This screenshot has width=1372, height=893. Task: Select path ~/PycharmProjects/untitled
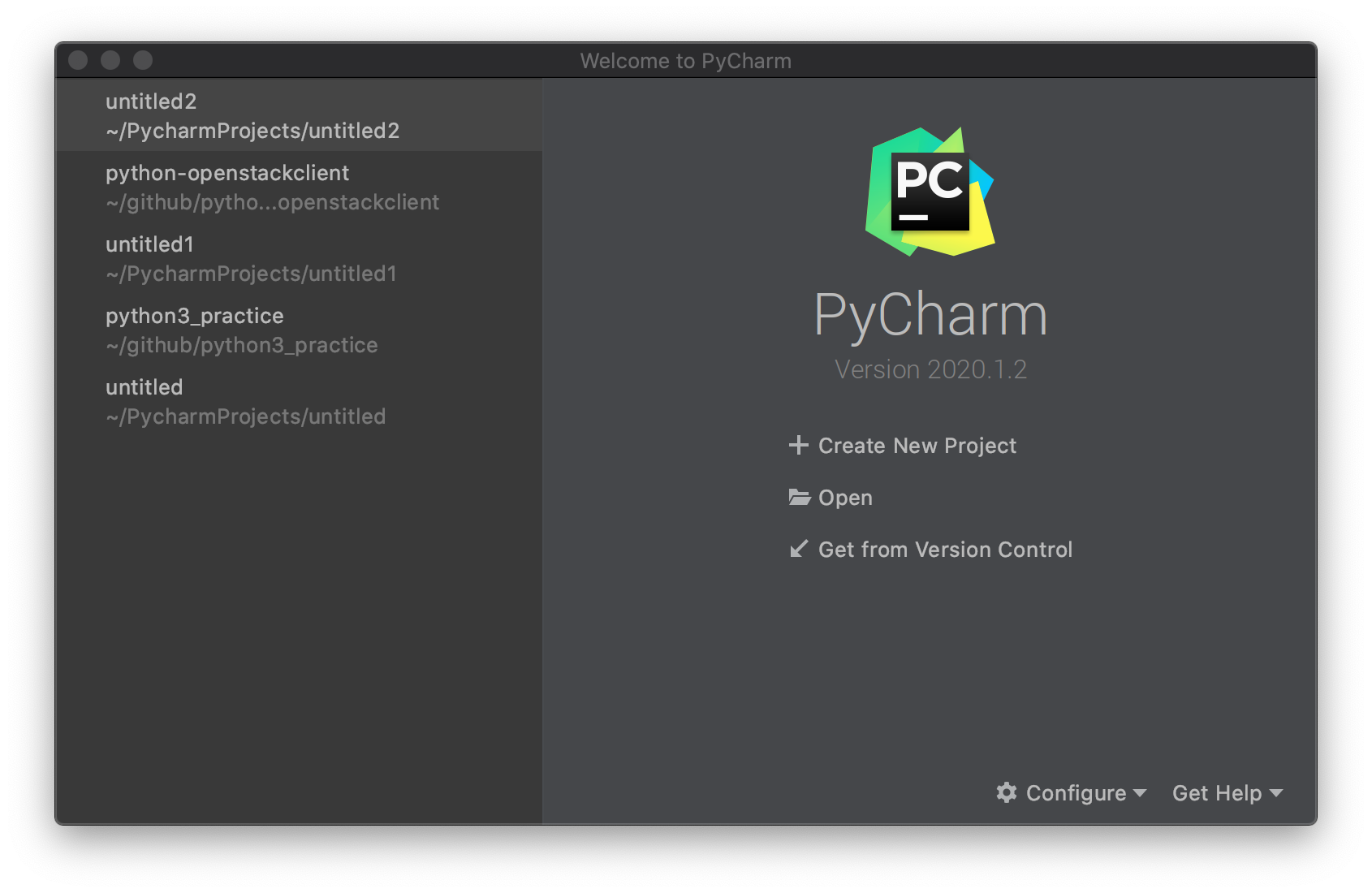pos(246,416)
